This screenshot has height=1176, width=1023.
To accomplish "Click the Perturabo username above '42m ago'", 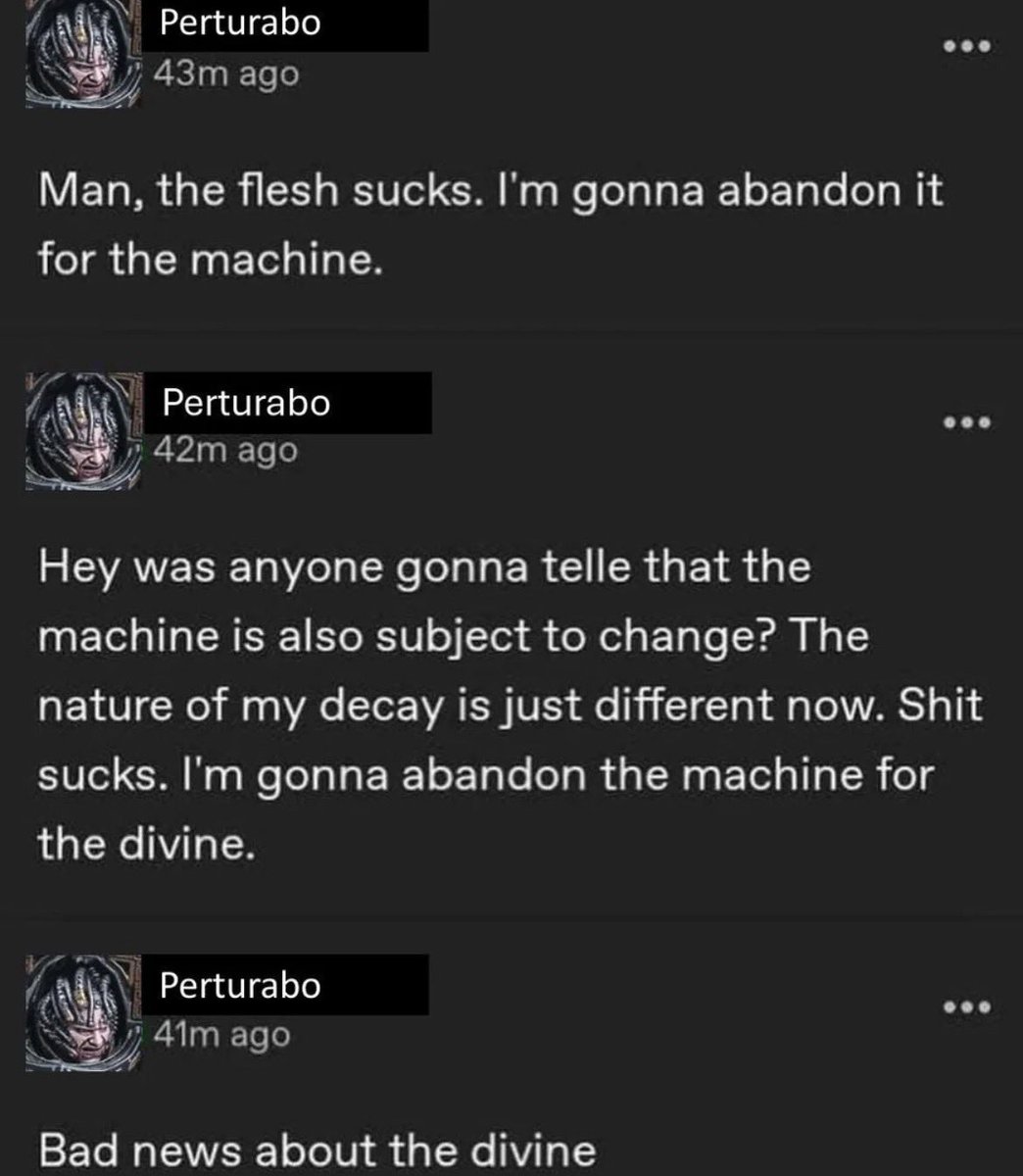I will point(246,402).
